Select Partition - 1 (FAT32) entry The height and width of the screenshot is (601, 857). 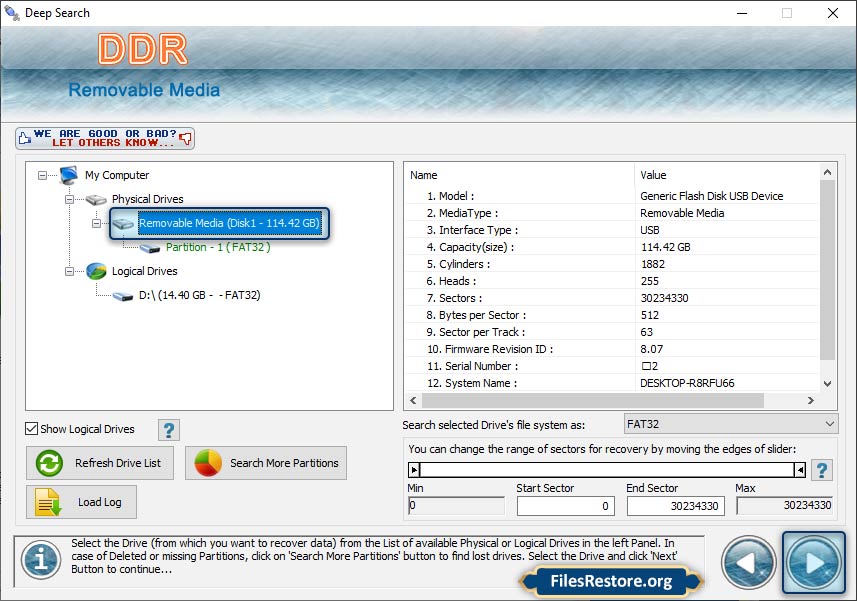pos(218,247)
